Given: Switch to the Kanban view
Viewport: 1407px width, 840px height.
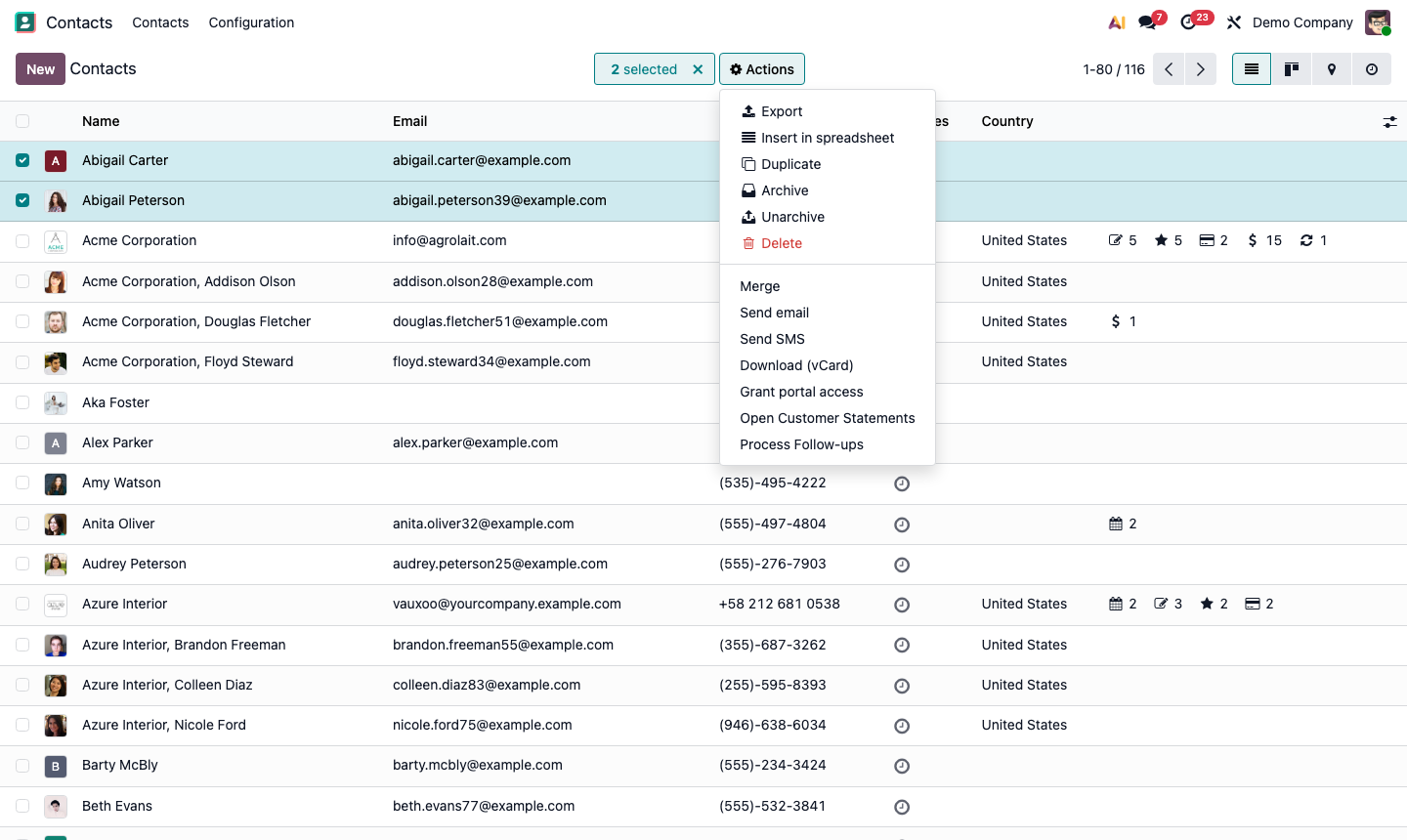Looking at the screenshot, I should coord(1292,69).
